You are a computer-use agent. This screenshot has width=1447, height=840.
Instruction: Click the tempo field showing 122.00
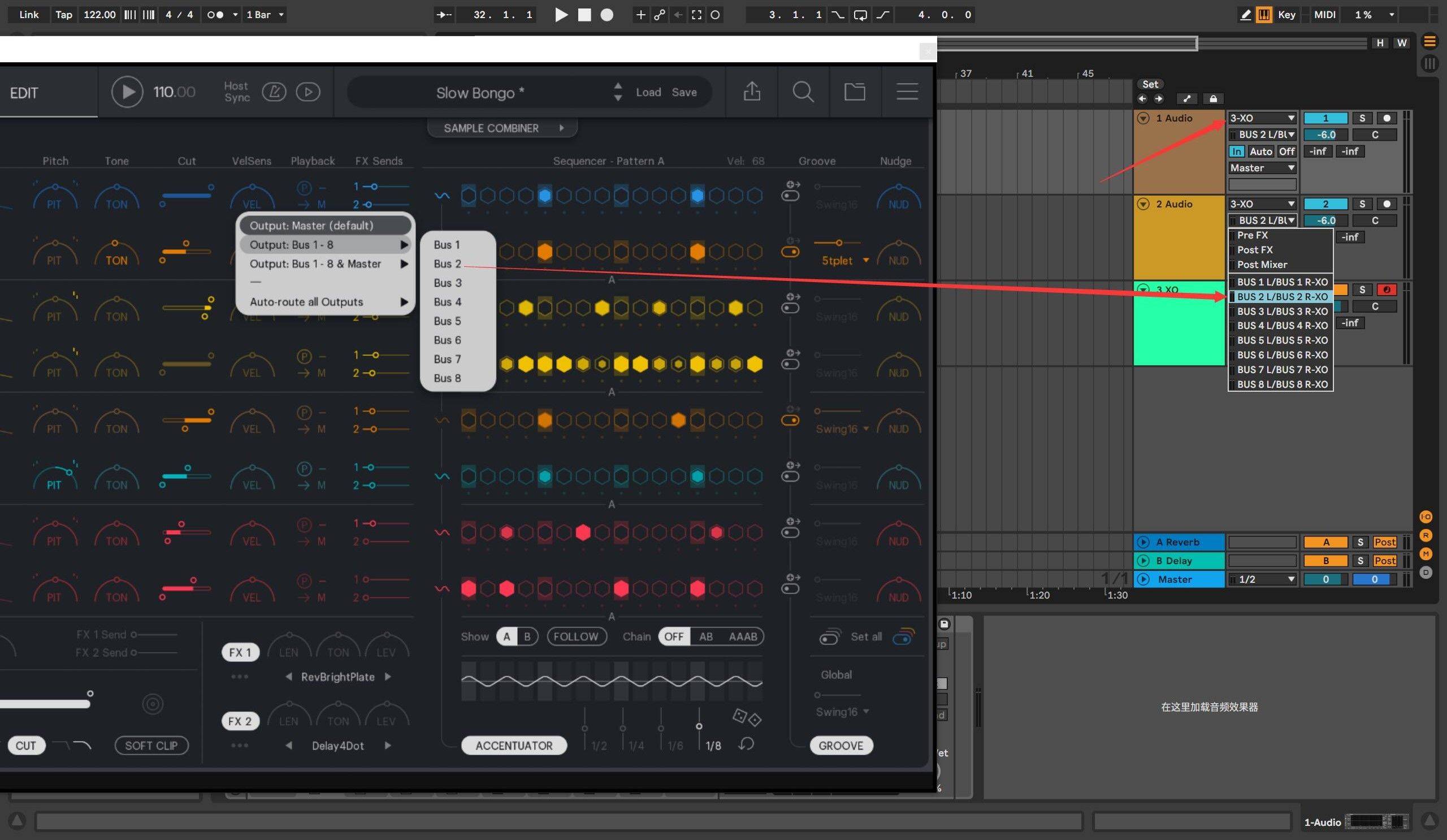coord(99,15)
